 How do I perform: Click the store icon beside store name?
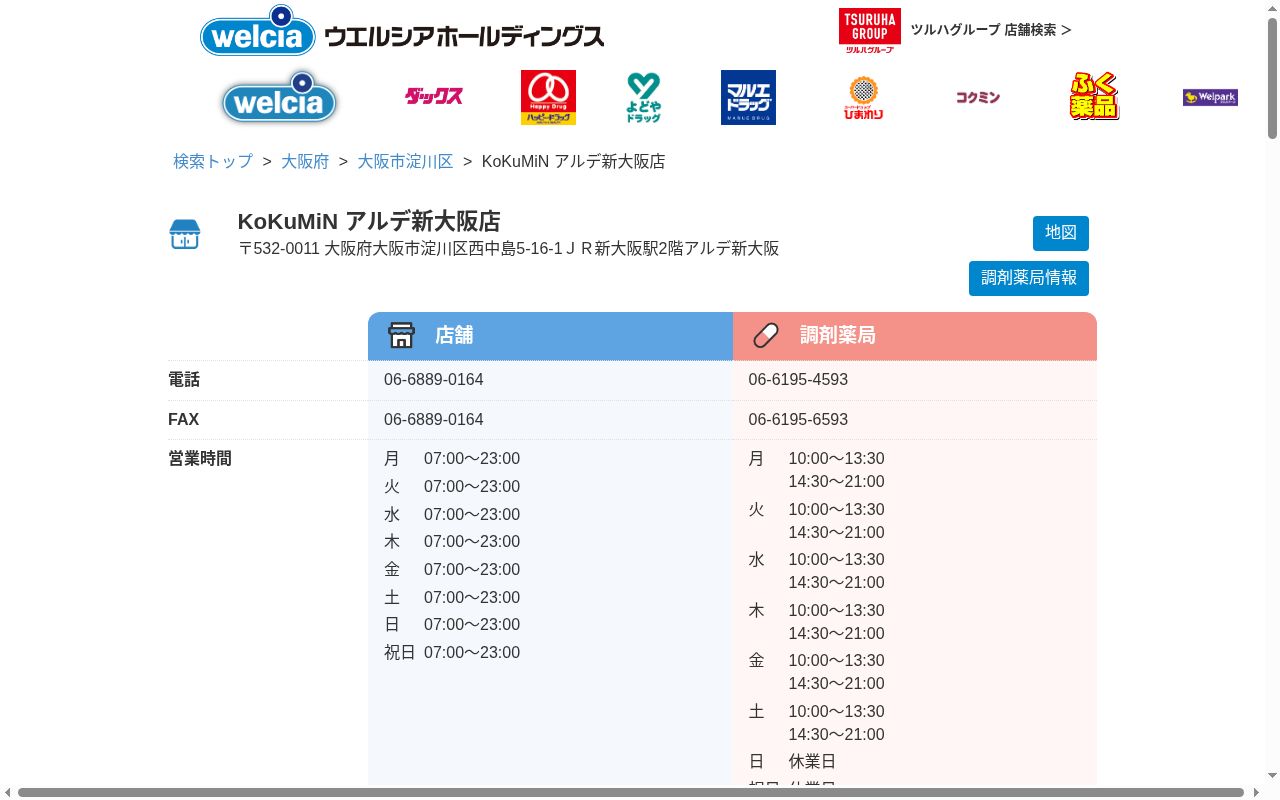(x=185, y=234)
